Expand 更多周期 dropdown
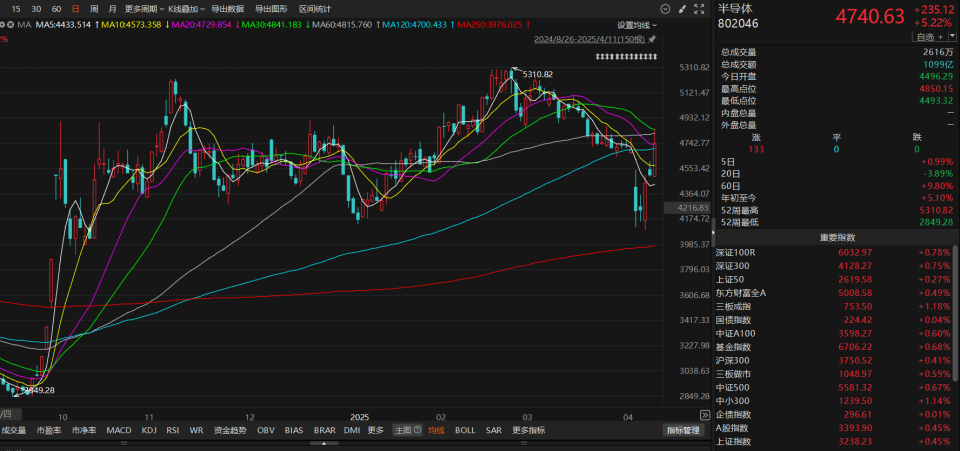 [x=144, y=9]
